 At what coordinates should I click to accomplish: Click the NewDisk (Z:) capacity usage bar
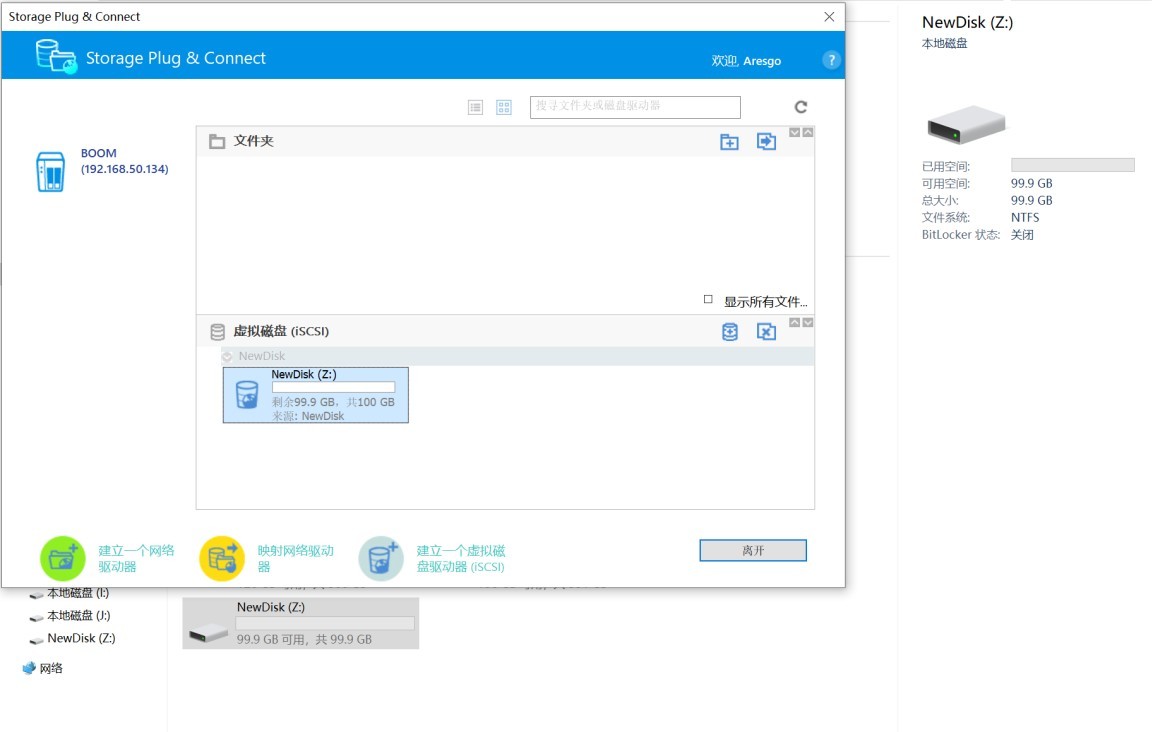[334, 387]
